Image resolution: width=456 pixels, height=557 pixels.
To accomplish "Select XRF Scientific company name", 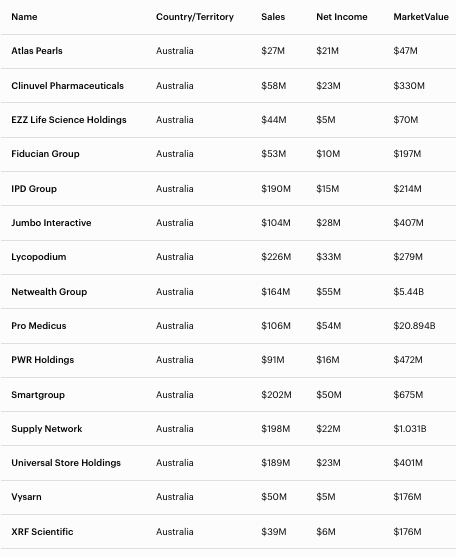I will click(x=42, y=532).
